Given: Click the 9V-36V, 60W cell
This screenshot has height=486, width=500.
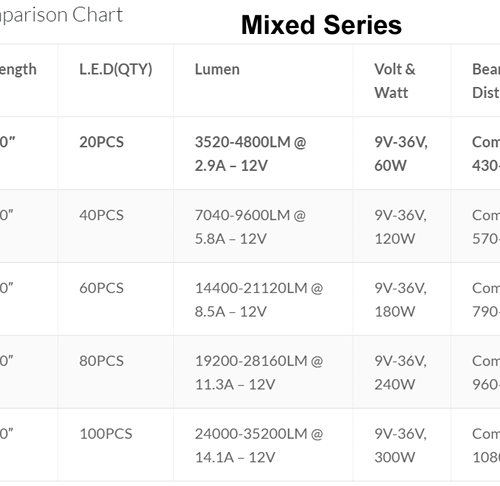Looking at the screenshot, I should (401, 154).
